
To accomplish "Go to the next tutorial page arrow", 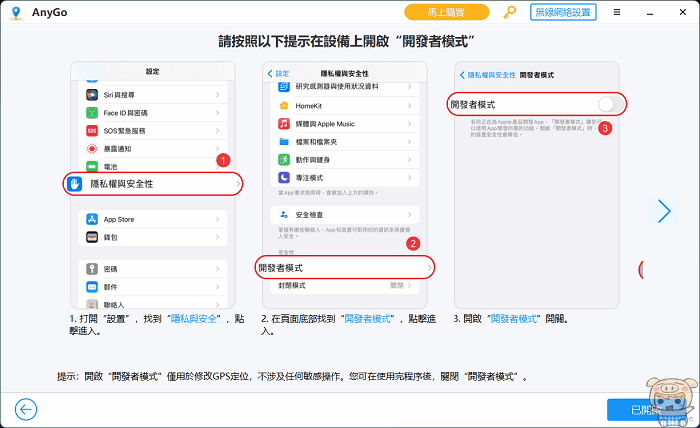I will 664,211.
